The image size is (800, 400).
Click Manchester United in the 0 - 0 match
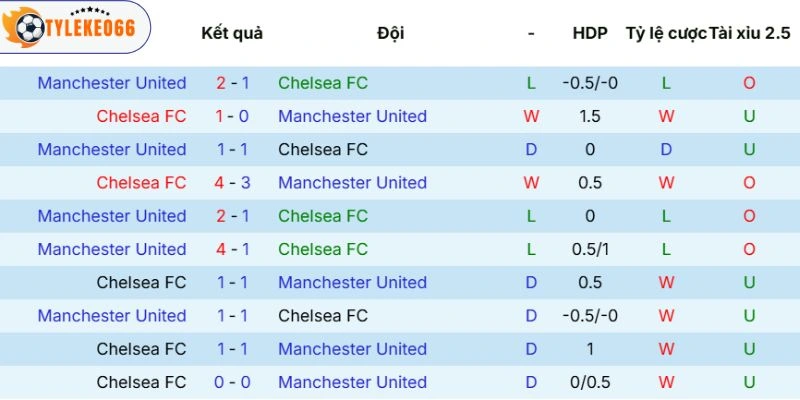click(x=352, y=382)
